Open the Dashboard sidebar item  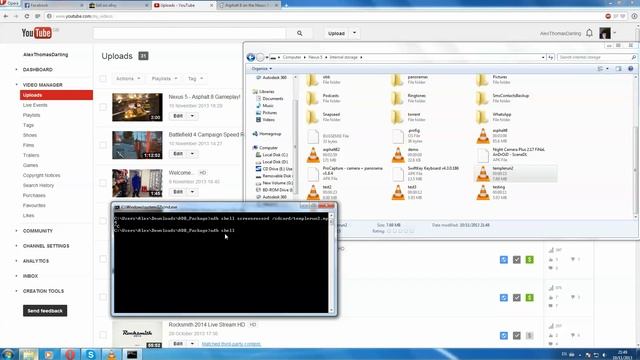click(38, 70)
